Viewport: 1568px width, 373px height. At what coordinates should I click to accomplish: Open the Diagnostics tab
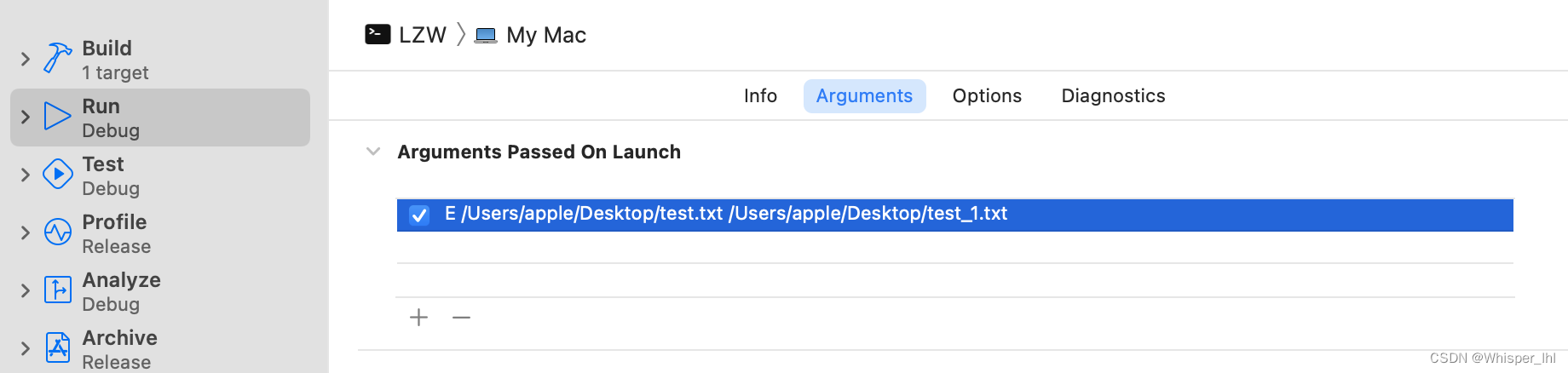click(x=1113, y=95)
